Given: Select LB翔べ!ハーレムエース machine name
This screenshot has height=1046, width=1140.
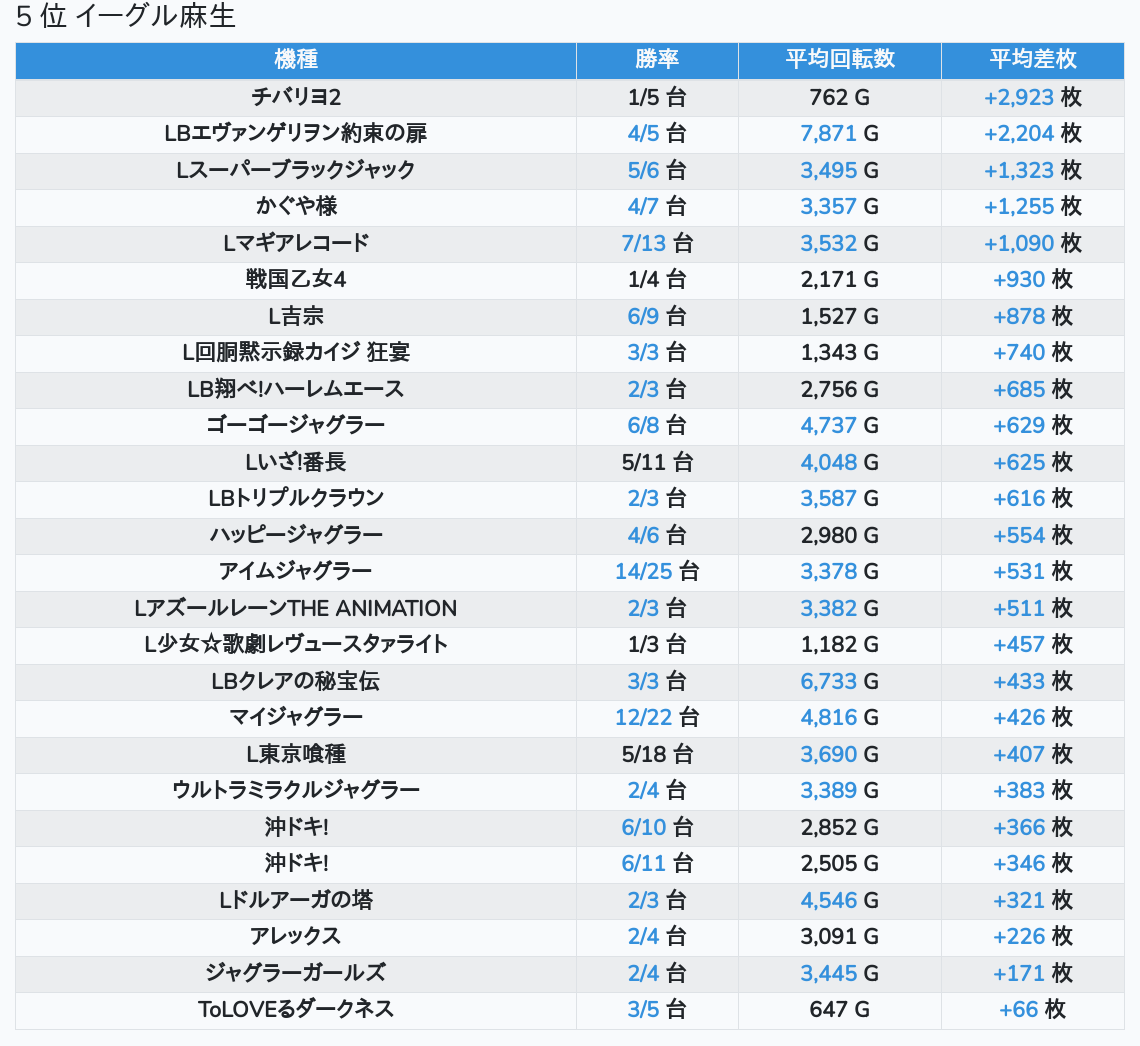Looking at the screenshot, I should tap(296, 390).
